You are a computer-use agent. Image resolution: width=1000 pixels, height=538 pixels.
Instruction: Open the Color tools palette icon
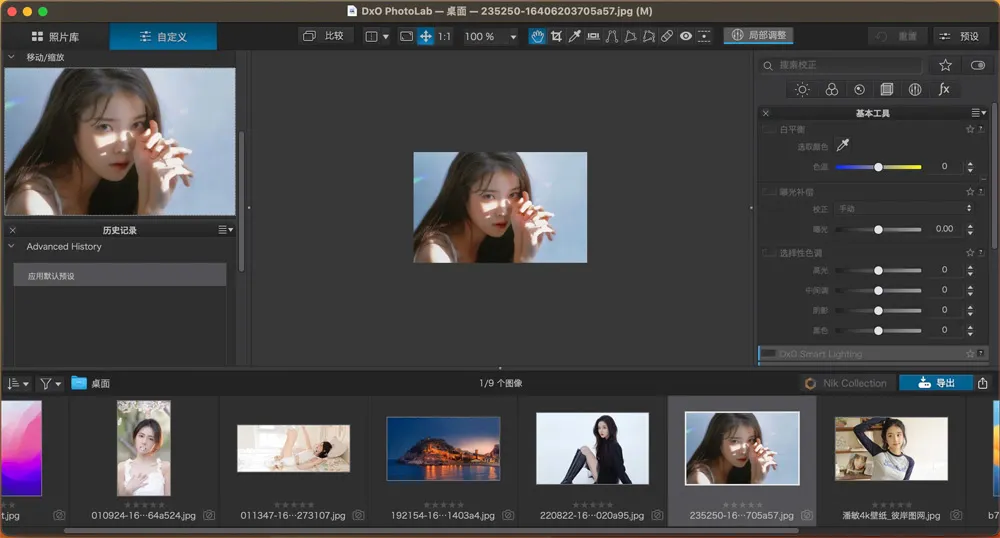click(x=831, y=89)
